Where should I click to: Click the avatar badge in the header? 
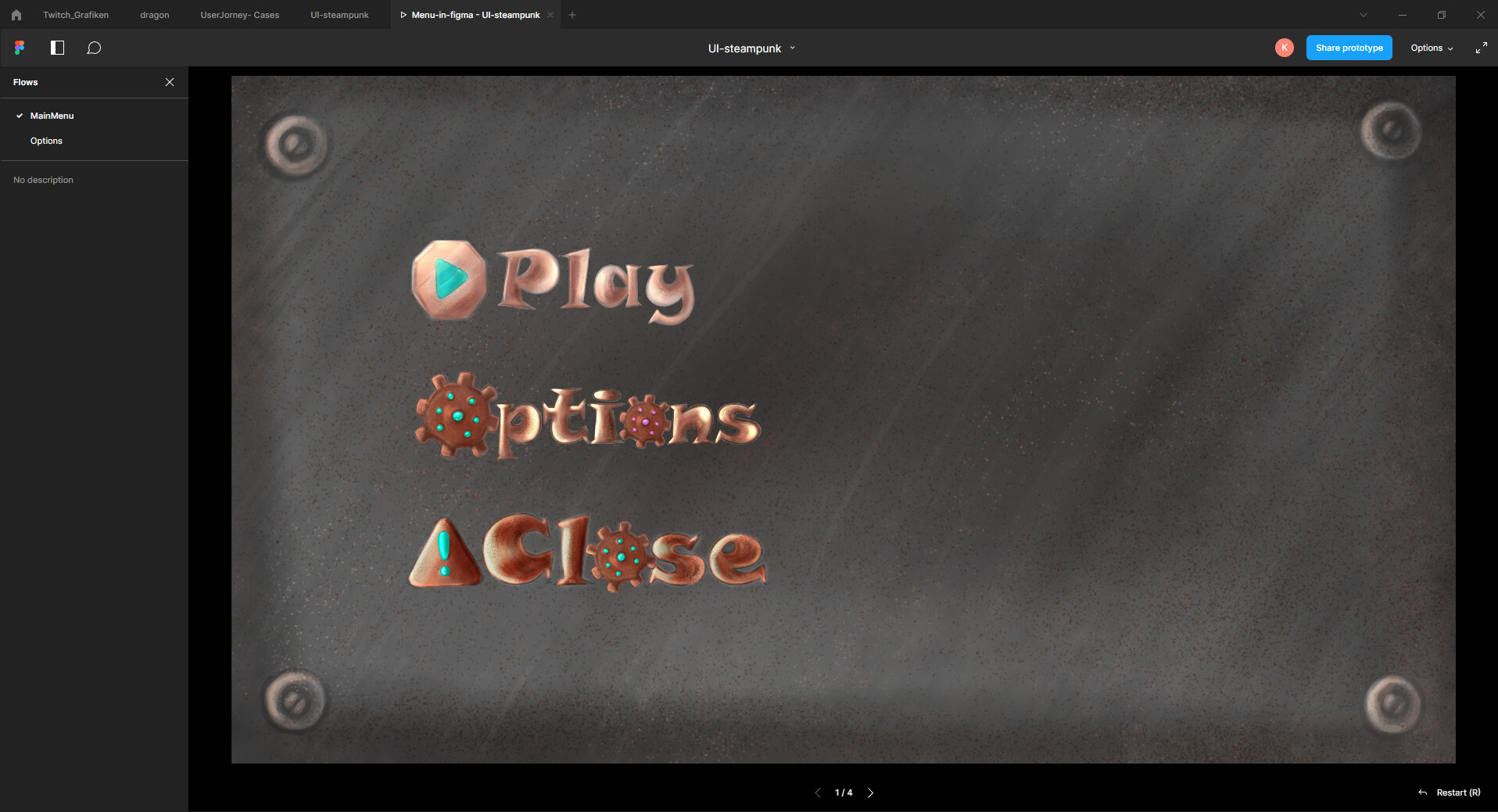[1285, 48]
